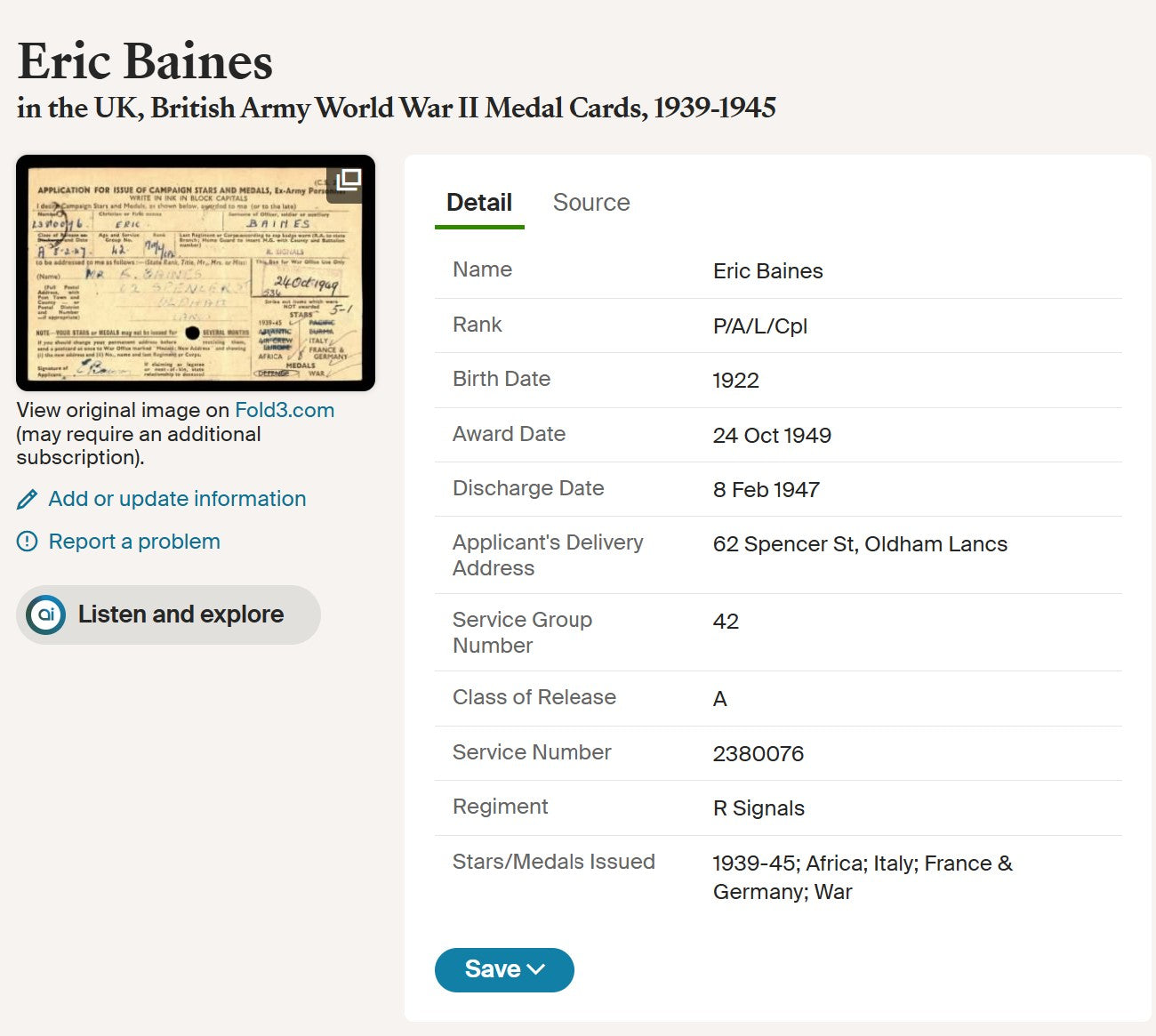
Task: Select rank value 'P/A/L/Cpl'
Action: coord(760,326)
